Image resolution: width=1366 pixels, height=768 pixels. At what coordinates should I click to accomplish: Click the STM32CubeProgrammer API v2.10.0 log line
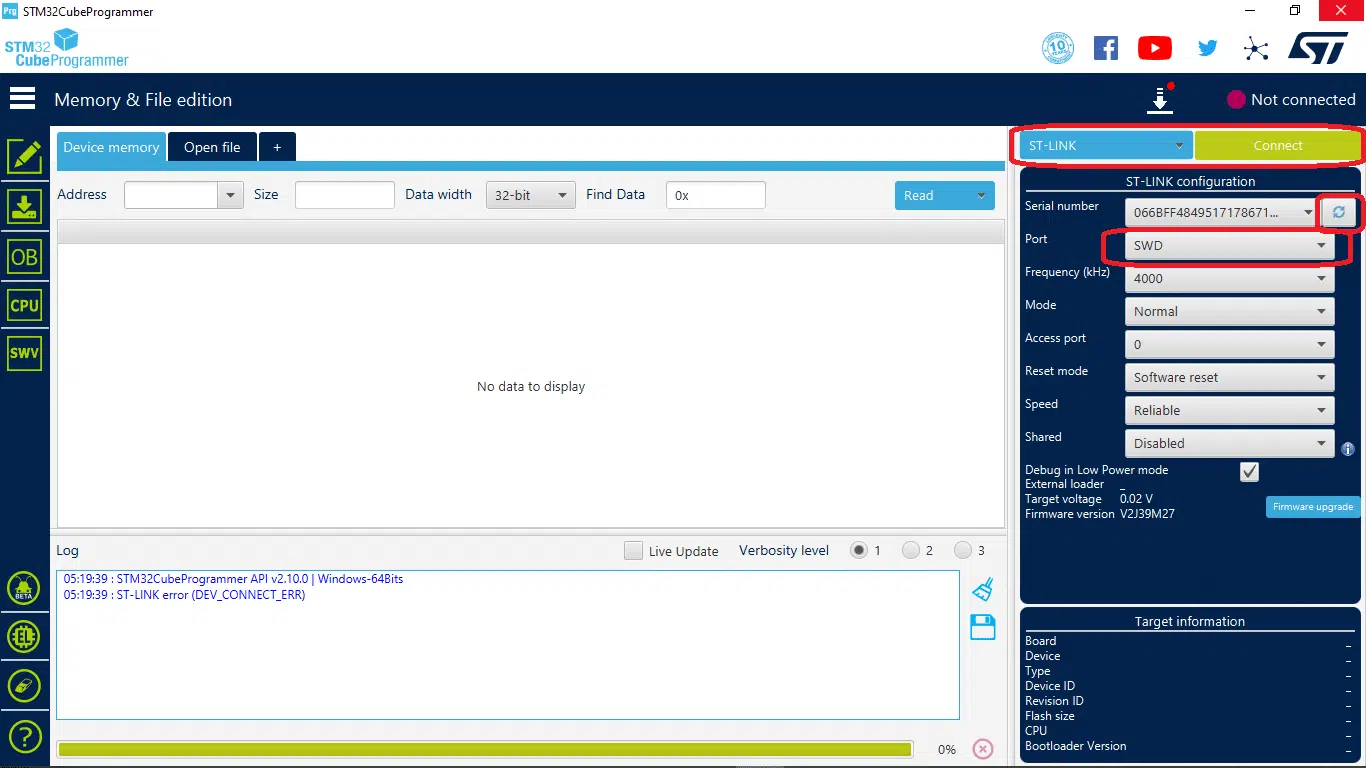233,579
